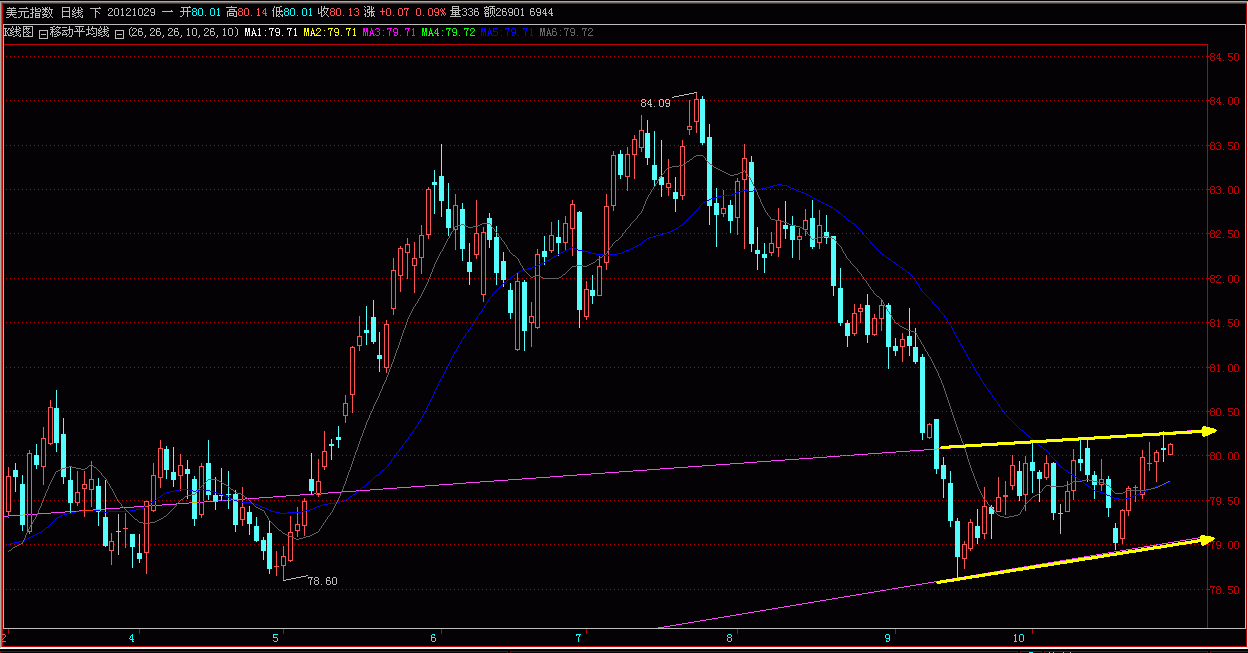Click the date 20121029 in header
This screenshot has height=653, width=1248.
[131, 12]
